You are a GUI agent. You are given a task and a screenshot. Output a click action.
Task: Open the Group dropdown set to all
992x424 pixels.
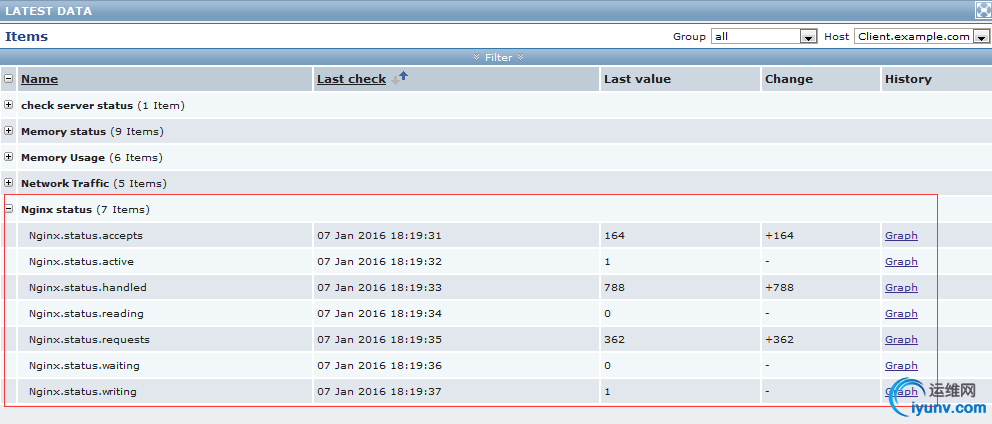pyautogui.click(x=764, y=37)
